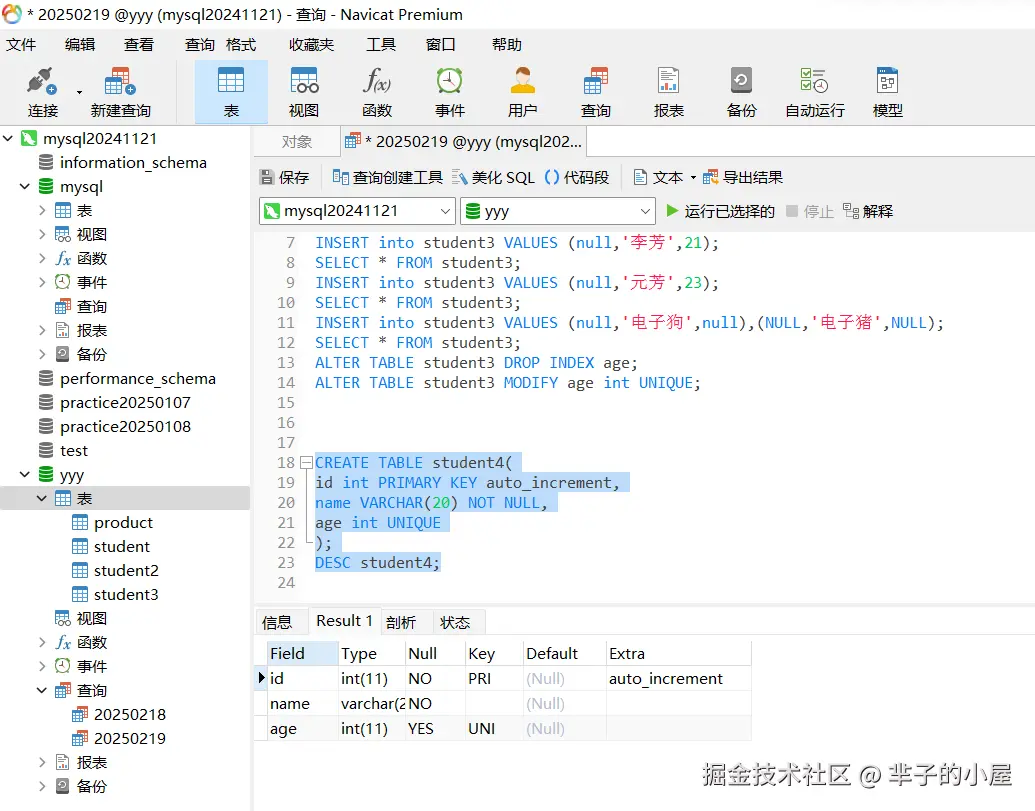Open saved query 20250218

(129, 715)
